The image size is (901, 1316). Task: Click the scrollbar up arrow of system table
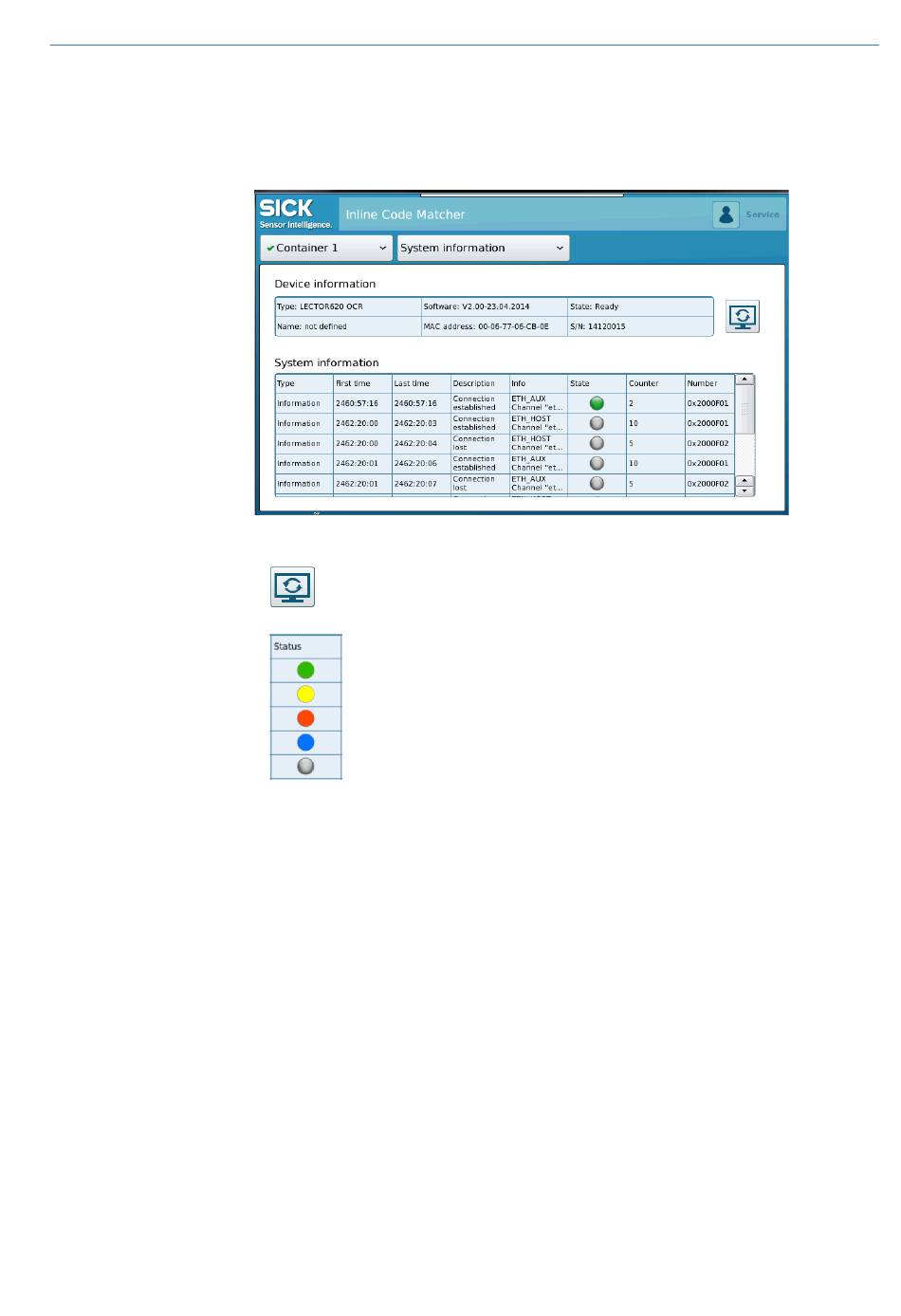pyautogui.click(x=745, y=380)
